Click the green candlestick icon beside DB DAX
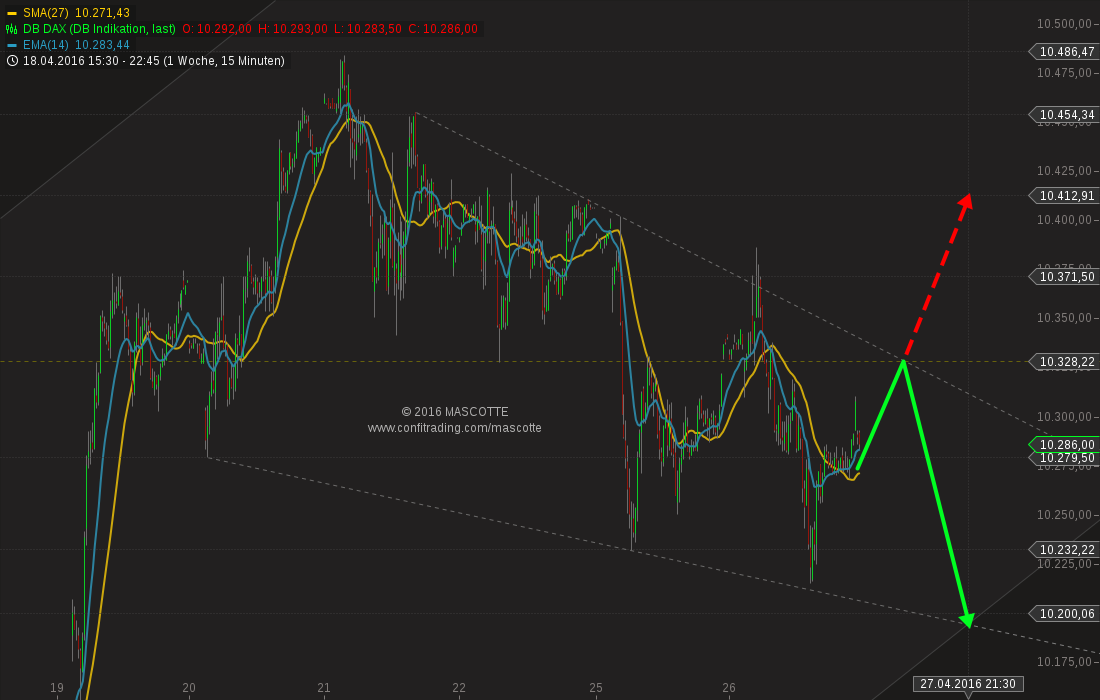The width and height of the screenshot is (1100, 700). coord(11,29)
